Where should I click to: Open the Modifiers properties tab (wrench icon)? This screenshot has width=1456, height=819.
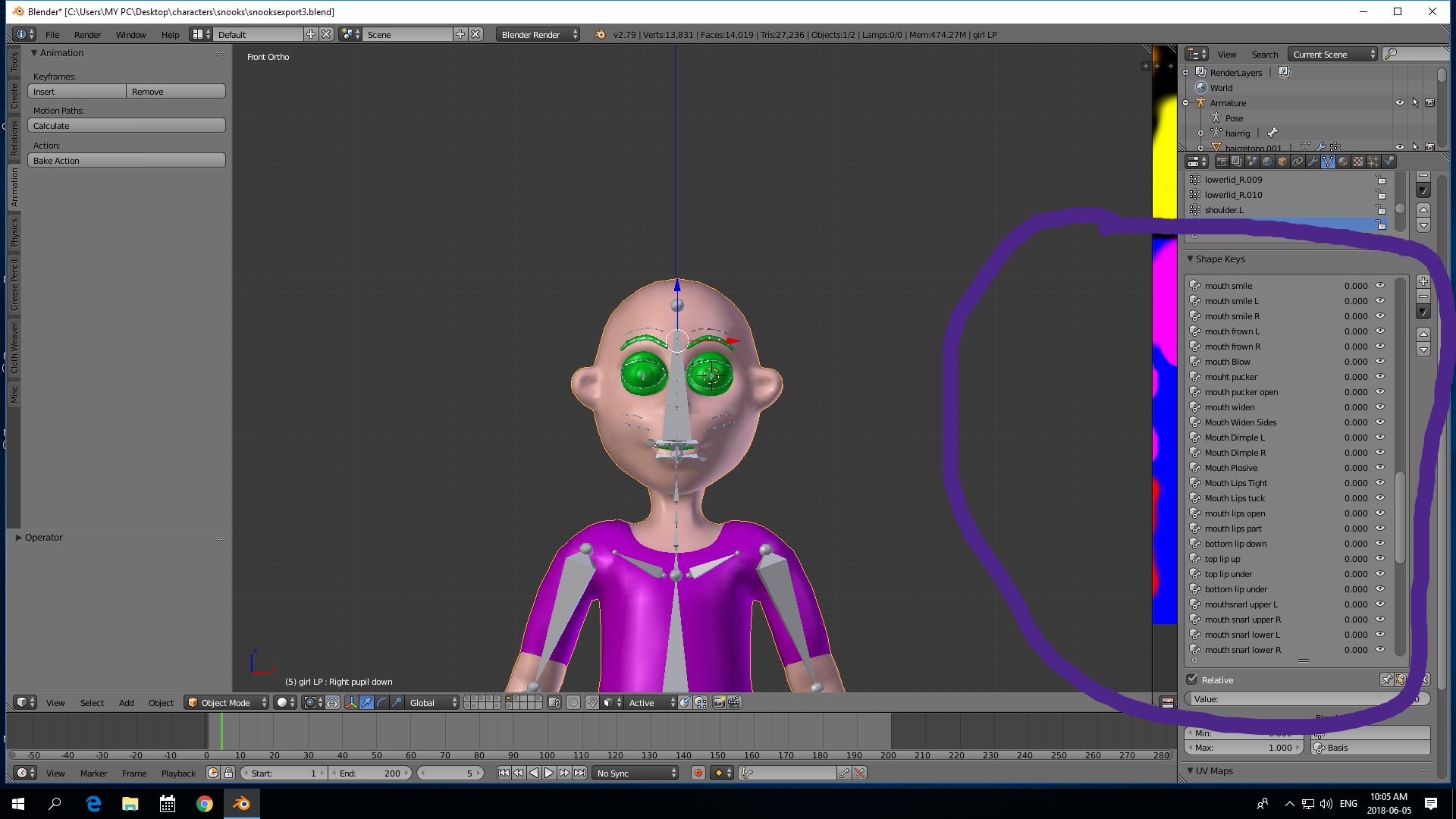point(1313,162)
